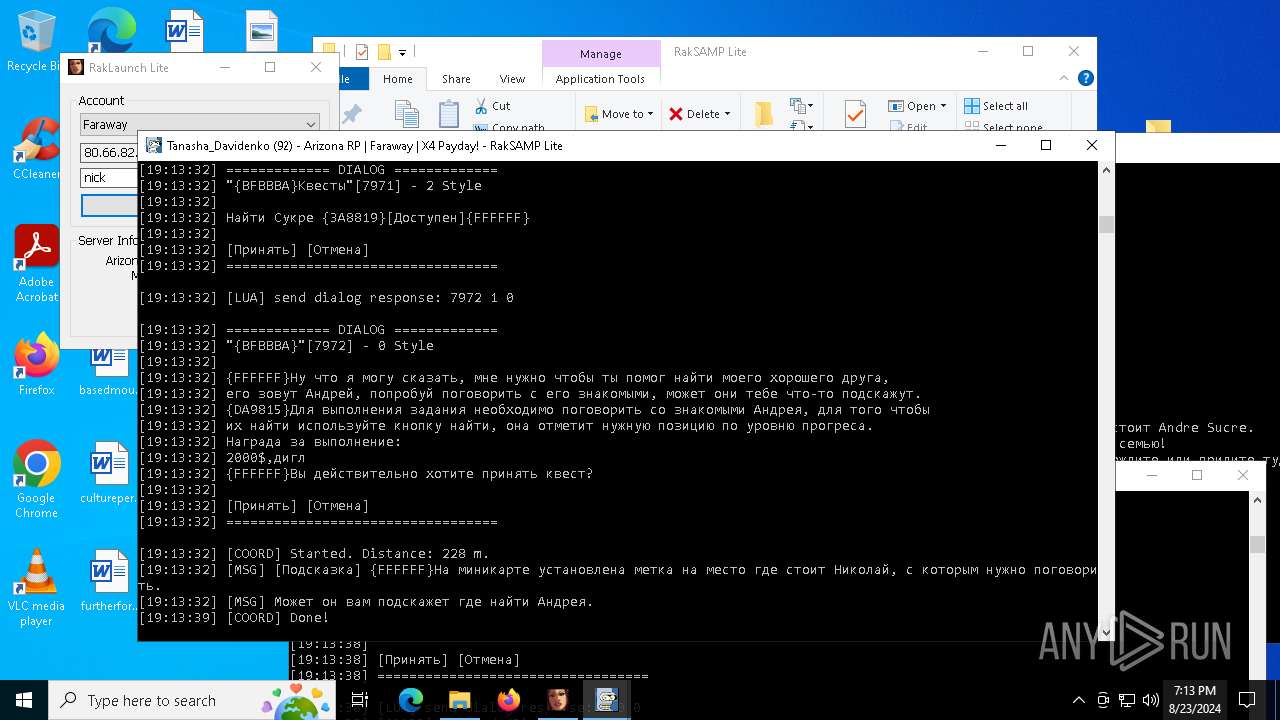Open File Explorer on taskbar

pyautogui.click(x=459, y=700)
